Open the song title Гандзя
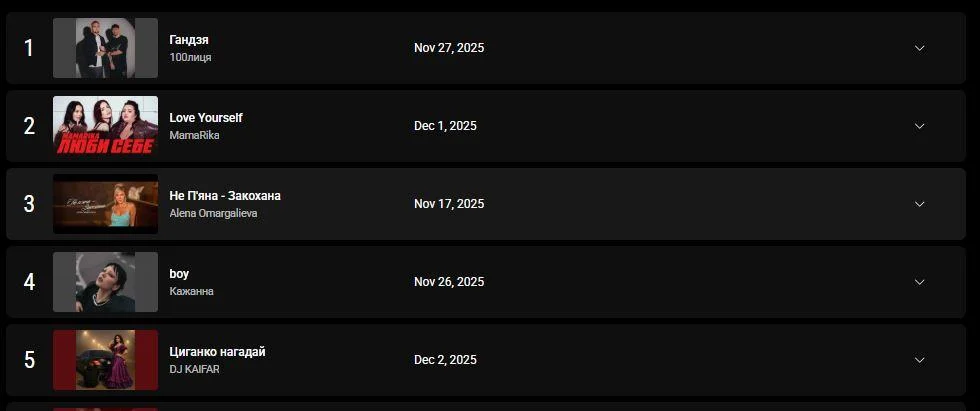Image resolution: width=980 pixels, height=411 pixels. click(x=189, y=40)
